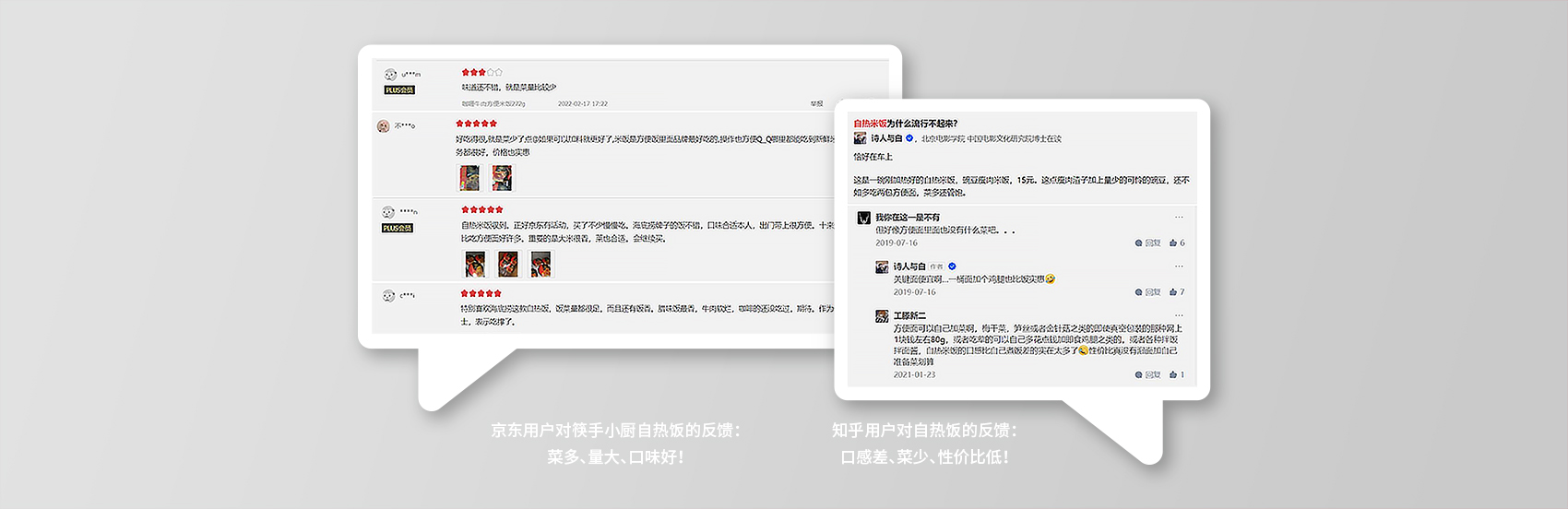Click the avatar of JD reviewer u***m
The image size is (1568, 509).
(x=390, y=75)
